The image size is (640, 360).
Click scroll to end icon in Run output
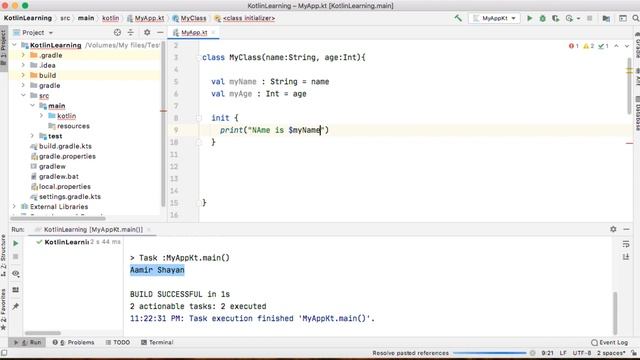626,256
